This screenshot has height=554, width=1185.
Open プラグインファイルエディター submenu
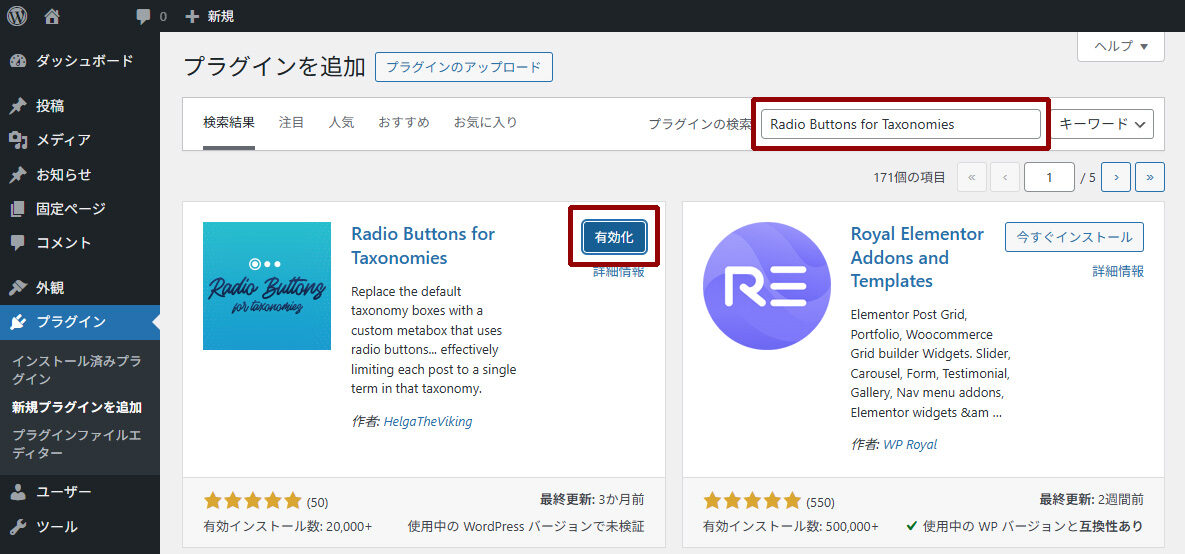pyautogui.click(x=76, y=444)
